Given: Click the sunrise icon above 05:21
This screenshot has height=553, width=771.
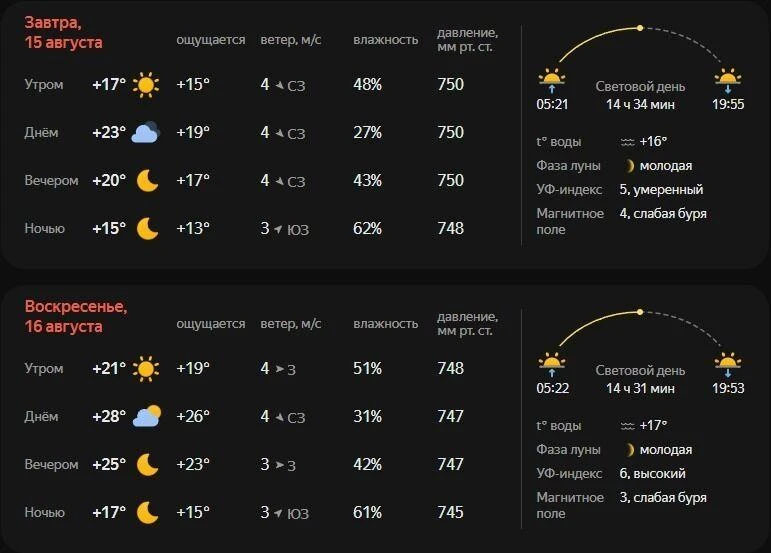Looking at the screenshot, I should coord(552,81).
